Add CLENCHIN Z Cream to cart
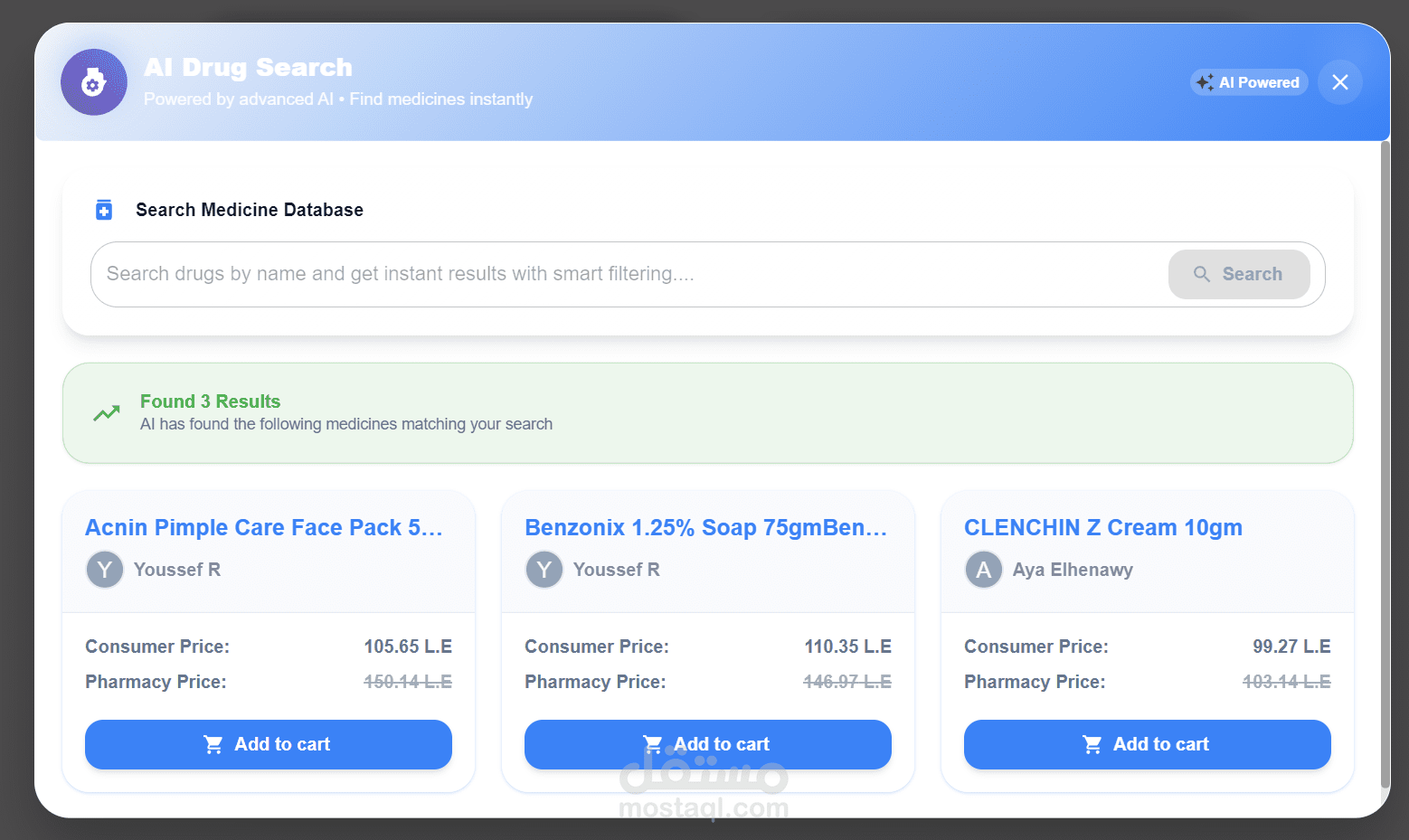The height and width of the screenshot is (840, 1409). click(1148, 744)
